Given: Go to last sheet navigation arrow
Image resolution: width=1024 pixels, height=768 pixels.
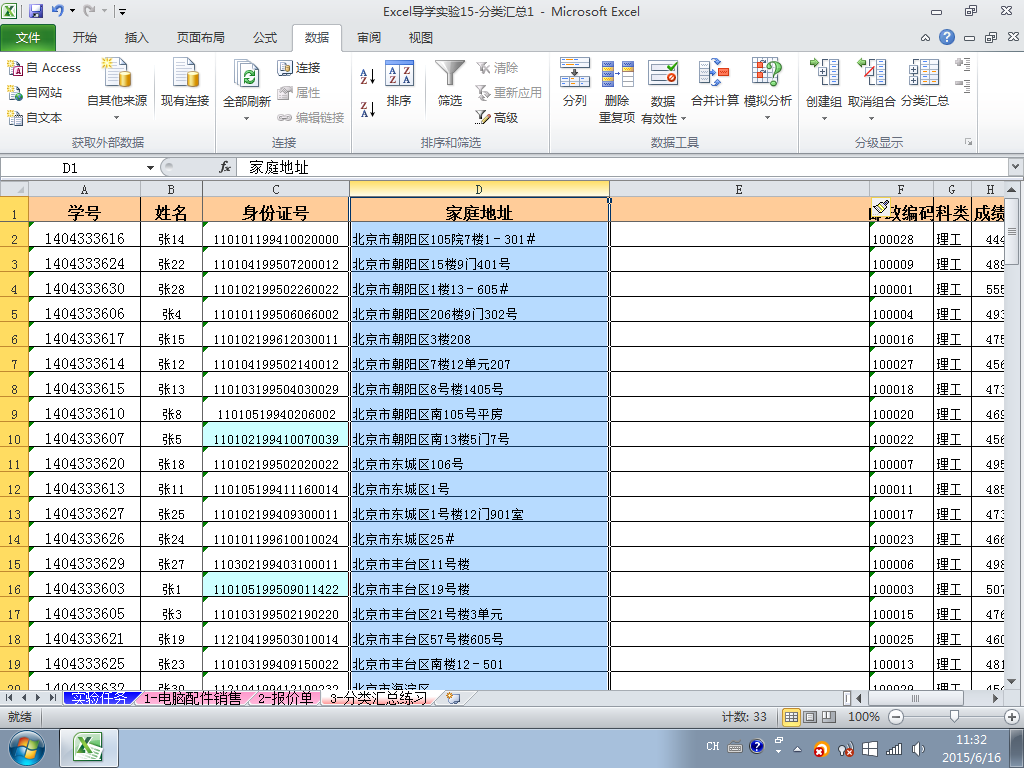Looking at the screenshot, I should pos(52,698).
